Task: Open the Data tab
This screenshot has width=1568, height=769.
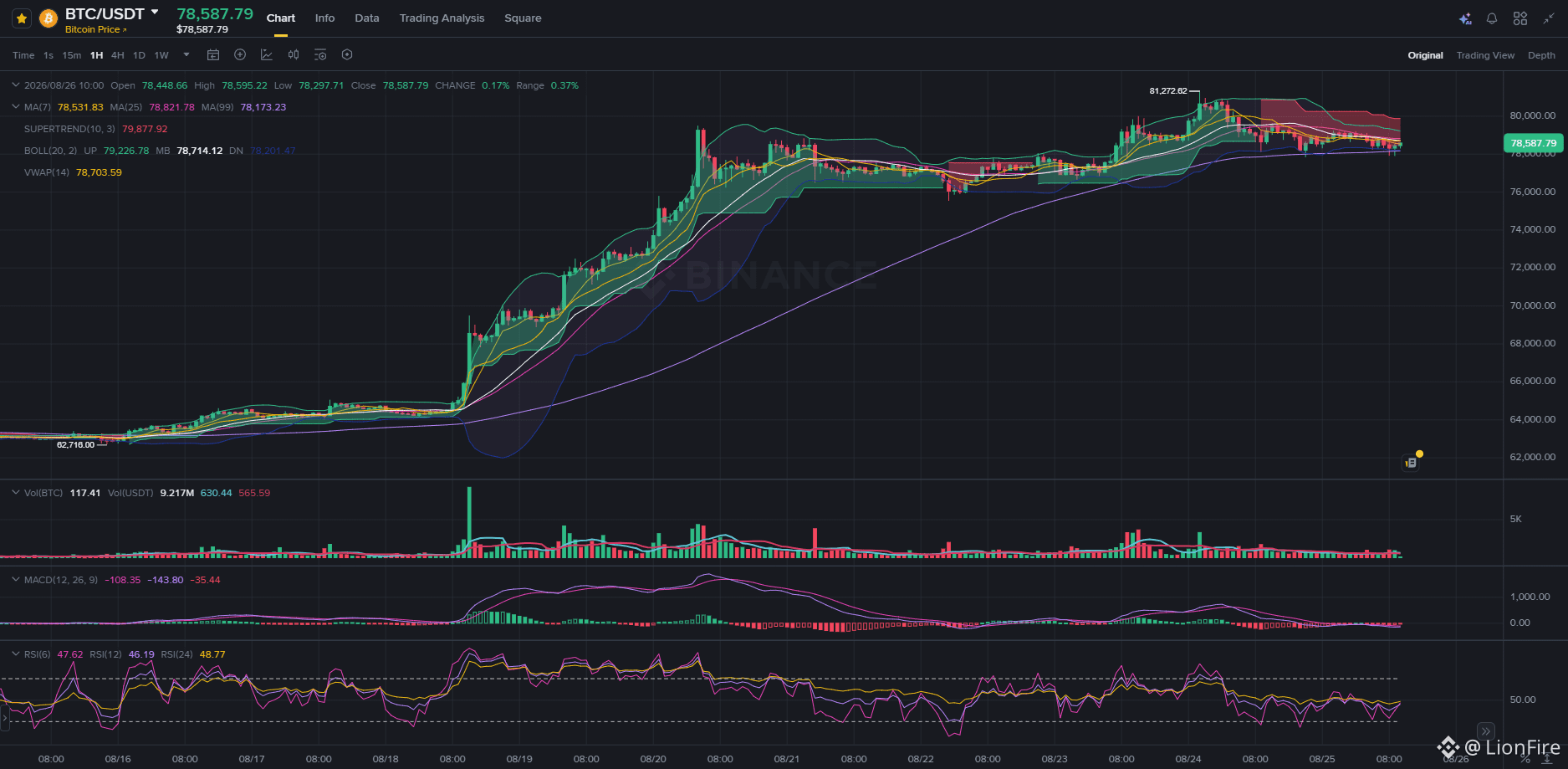Action: pos(367,18)
